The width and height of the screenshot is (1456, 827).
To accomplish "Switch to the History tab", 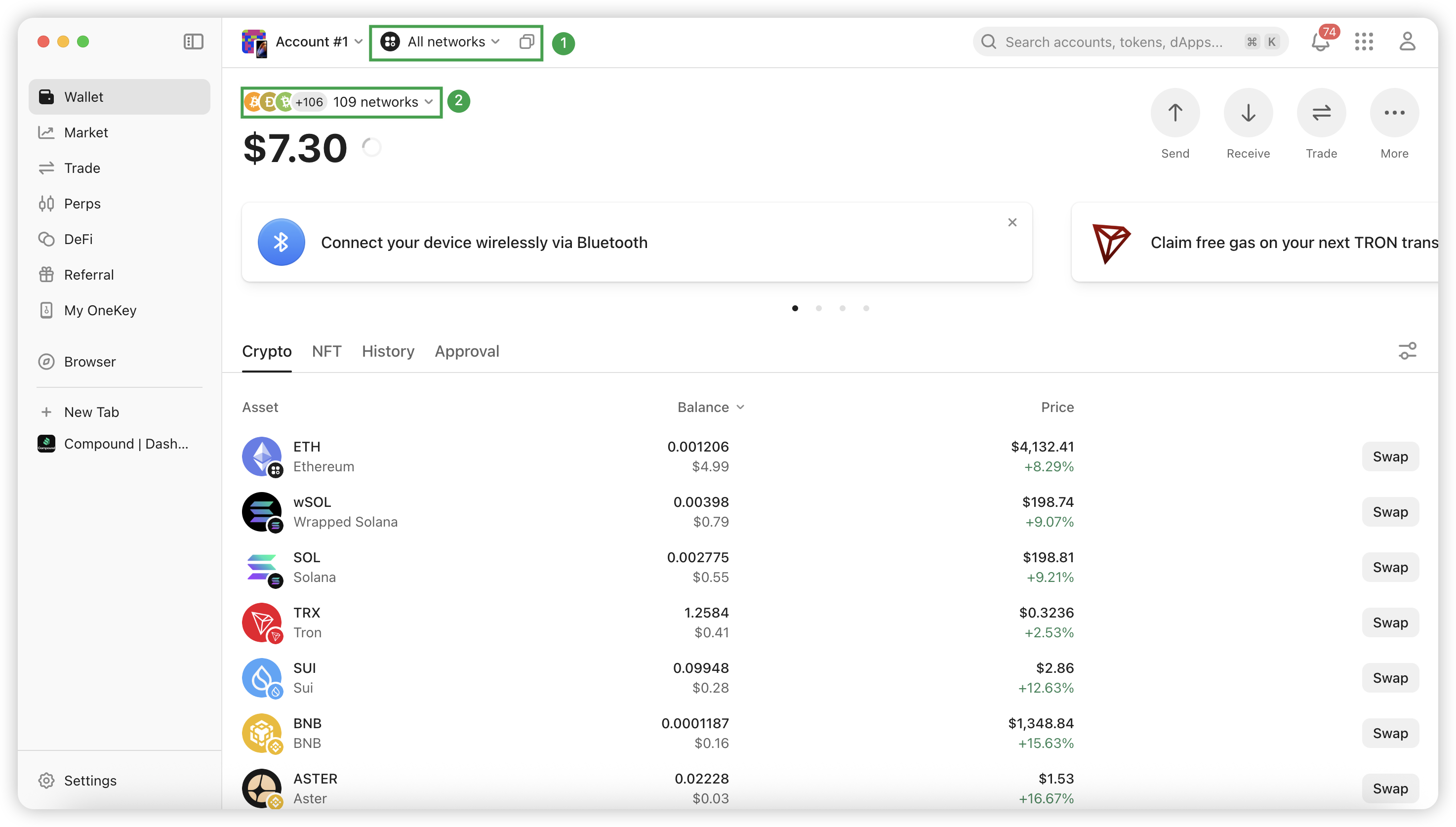I will 388,352.
